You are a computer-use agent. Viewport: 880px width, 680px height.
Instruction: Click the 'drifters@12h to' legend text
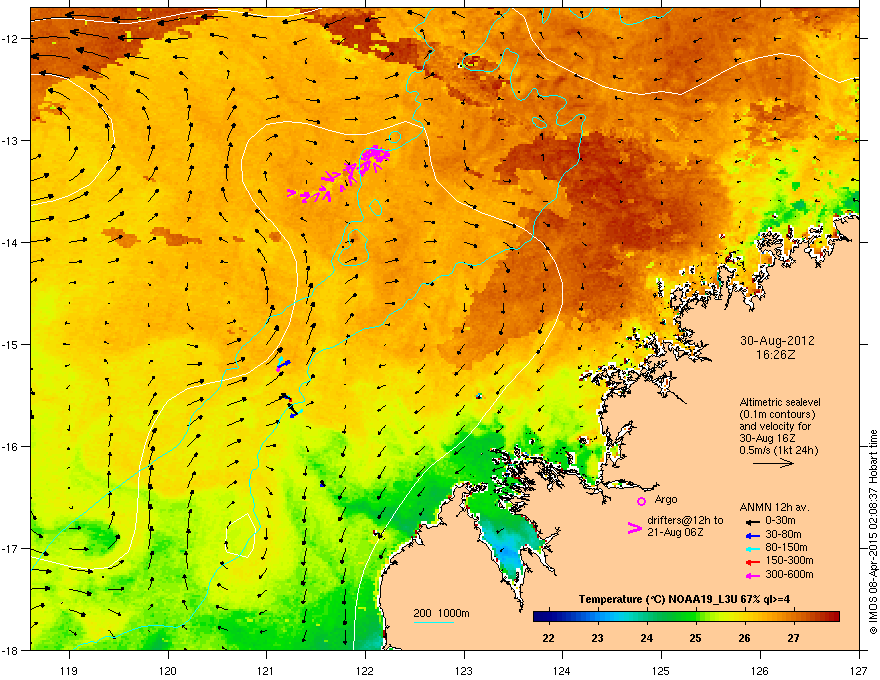pos(685,521)
